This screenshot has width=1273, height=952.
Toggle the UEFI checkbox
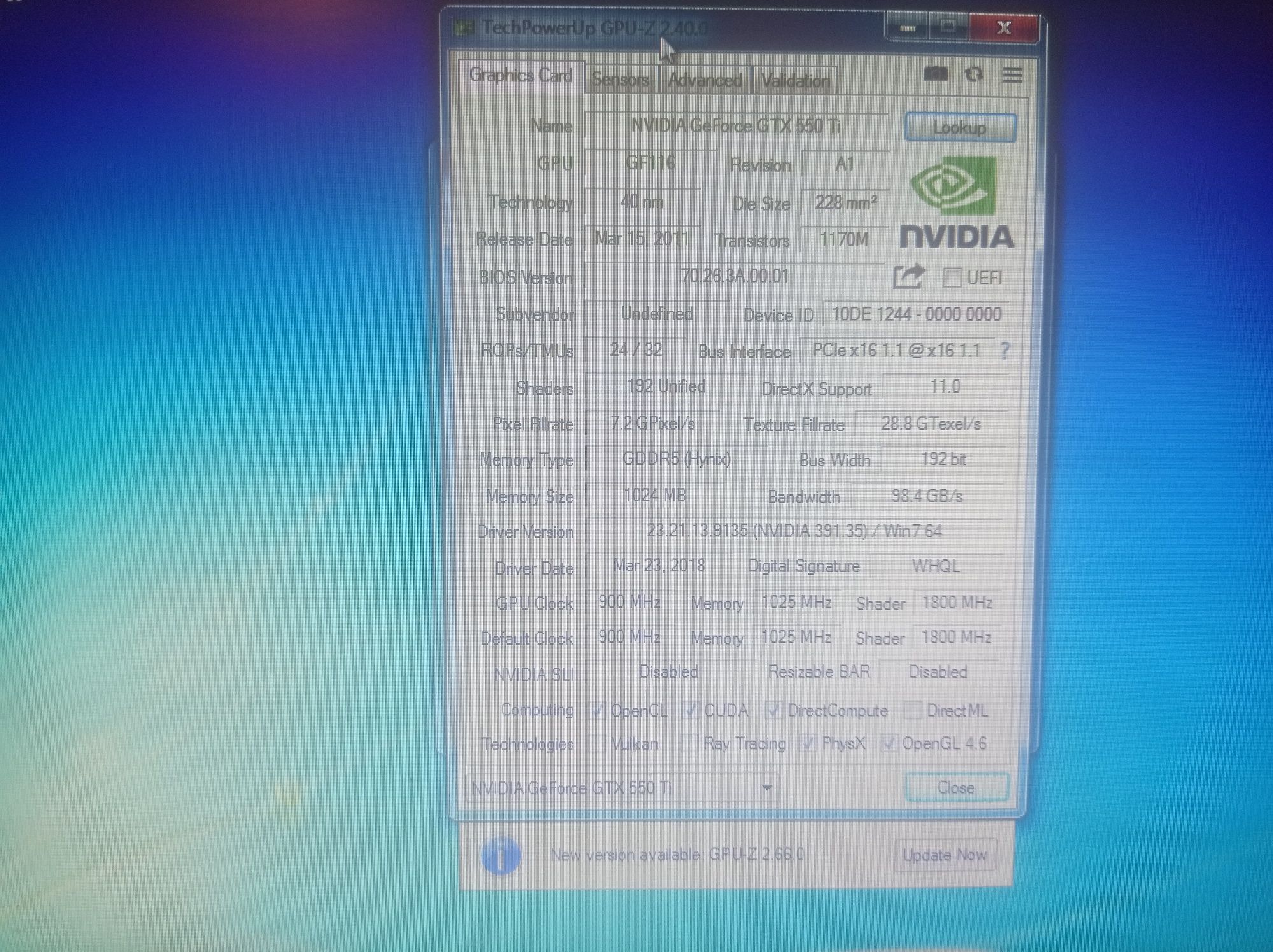[x=952, y=277]
